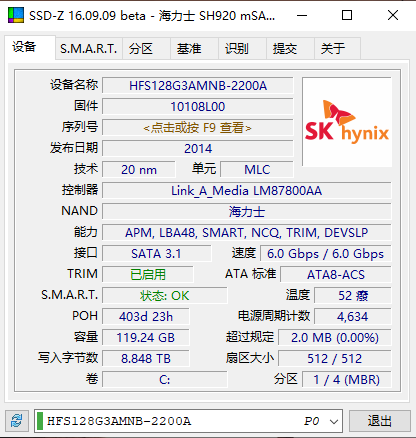Open the drive selection dropdown arrow
The image size is (416, 438).
pyautogui.click(x=334, y=422)
